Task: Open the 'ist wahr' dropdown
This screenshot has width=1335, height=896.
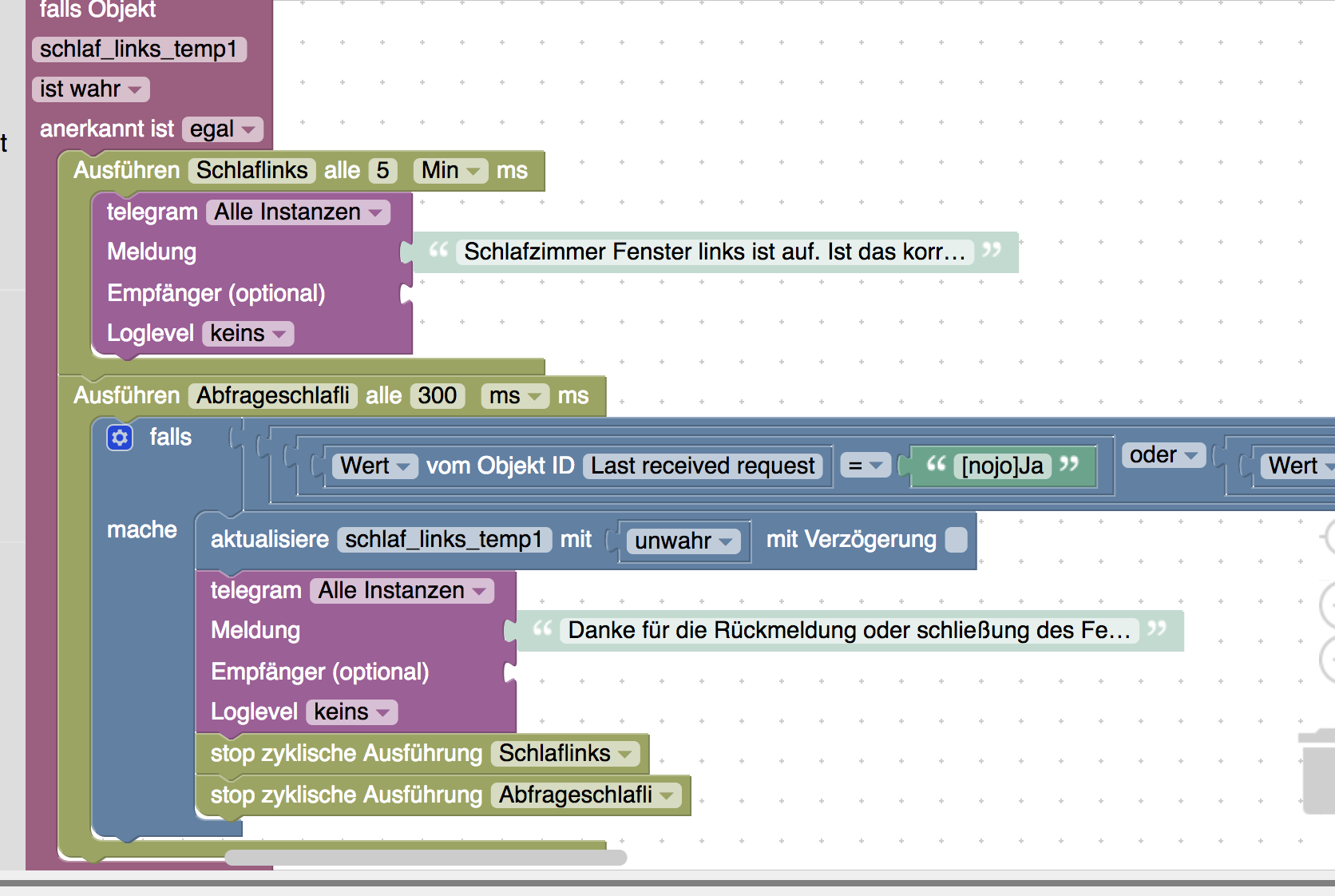Action: [91, 89]
